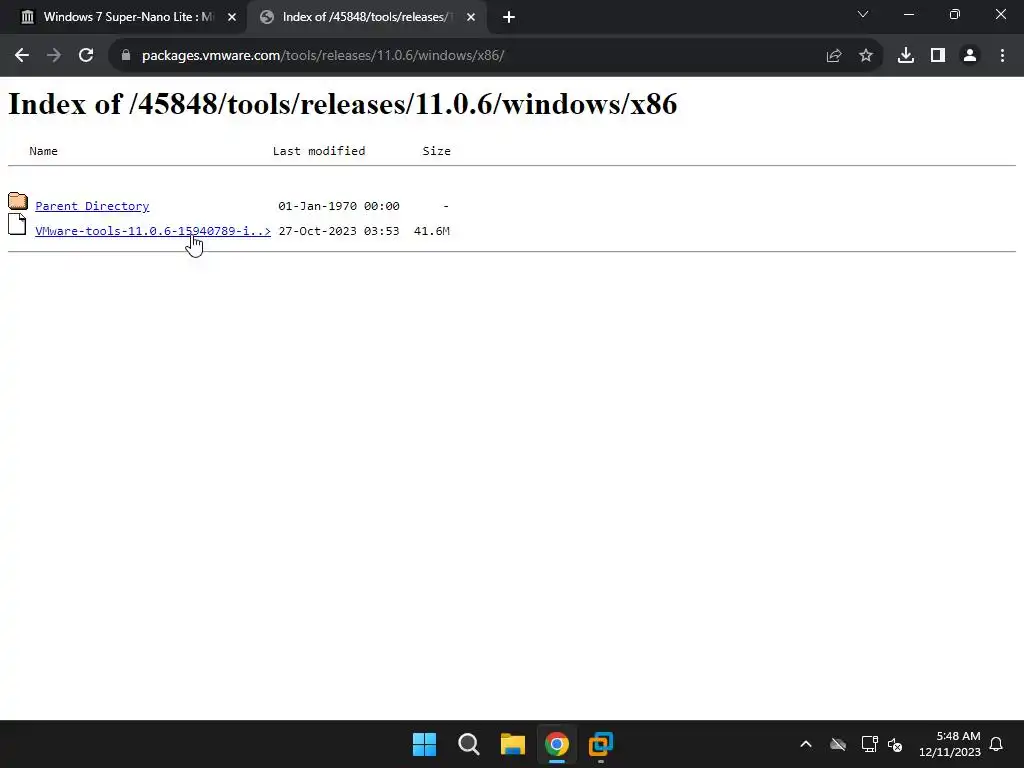This screenshot has height=768, width=1024.
Task: Minimize the Chrome window
Action: click(908, 14)
